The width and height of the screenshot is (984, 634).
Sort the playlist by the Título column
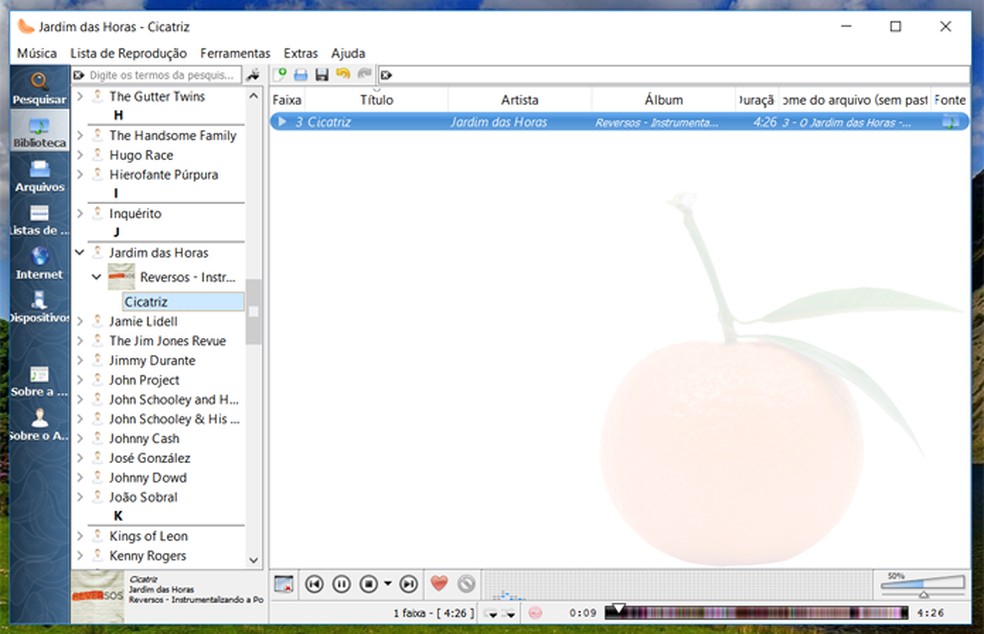click(x=377, y=99)
